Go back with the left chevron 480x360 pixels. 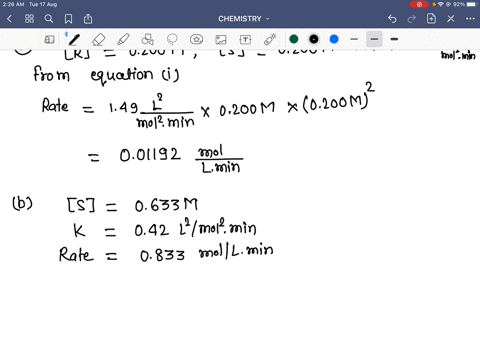[x=9, y=19]
